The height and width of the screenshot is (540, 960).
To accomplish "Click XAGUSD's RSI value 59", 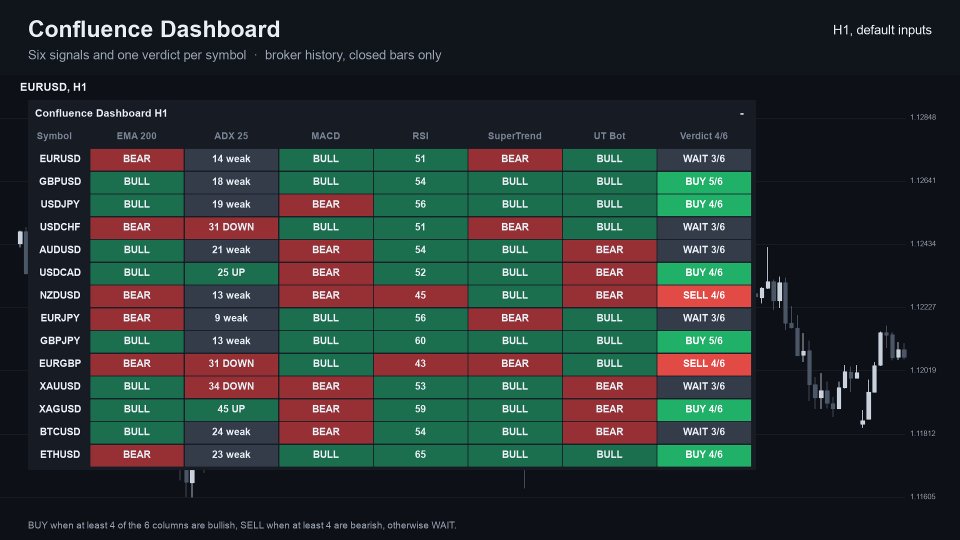I will click(x=421, y=408).
